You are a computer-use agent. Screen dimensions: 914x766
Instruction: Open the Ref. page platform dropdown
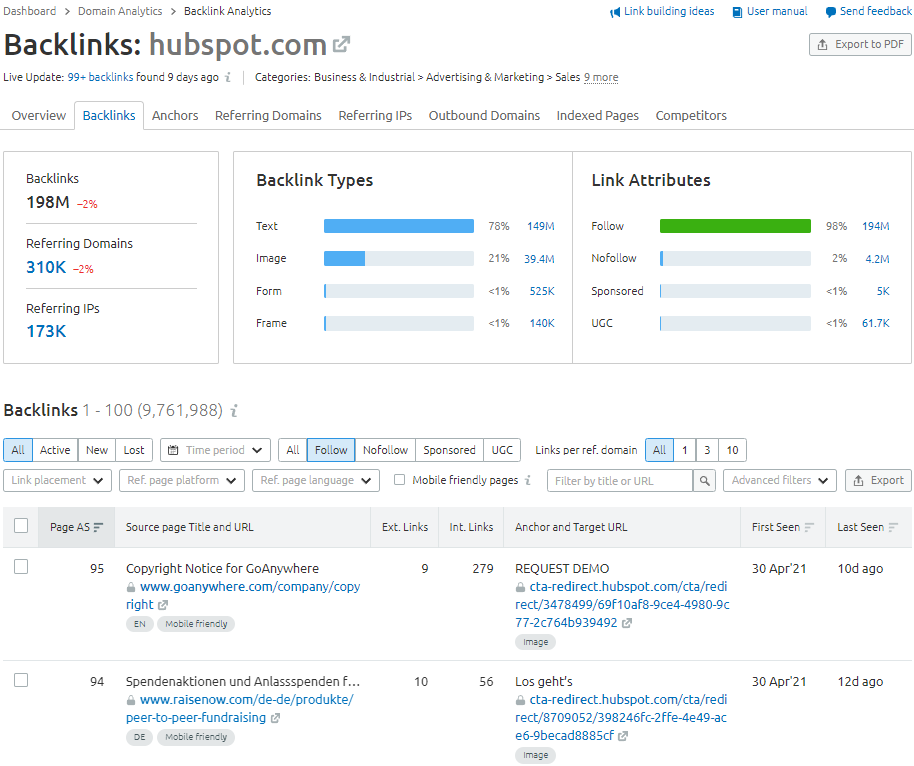[x=182, y=480]
